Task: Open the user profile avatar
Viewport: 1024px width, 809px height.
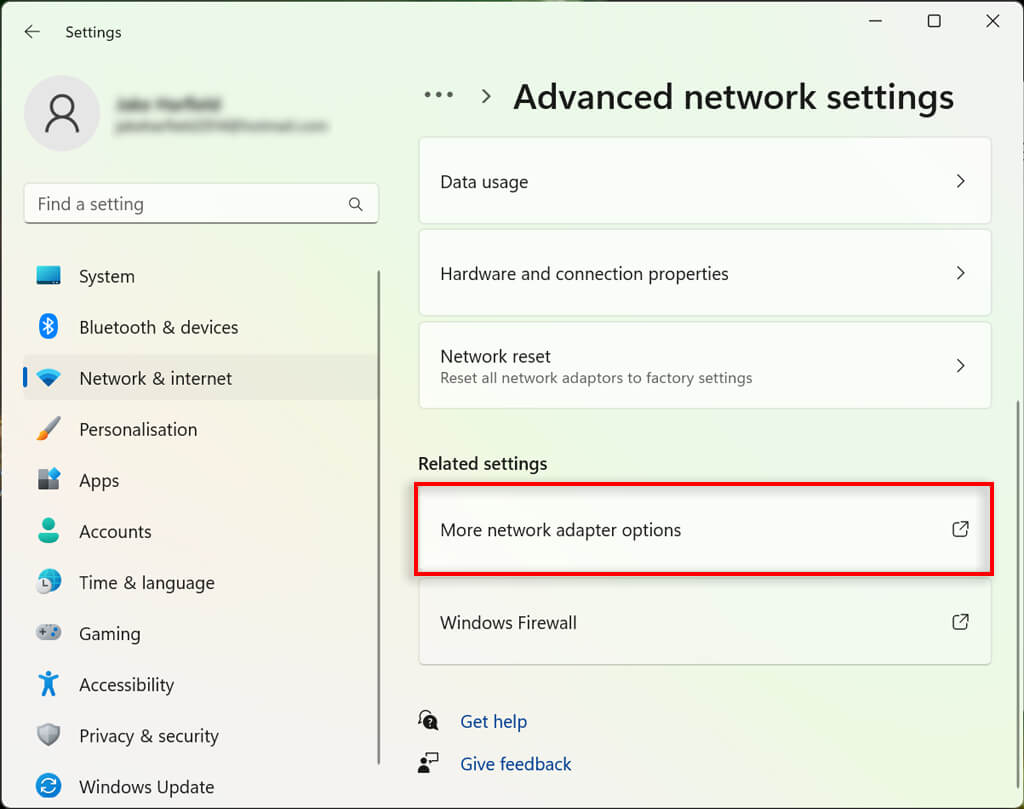Action: click(x=62, y=113)
